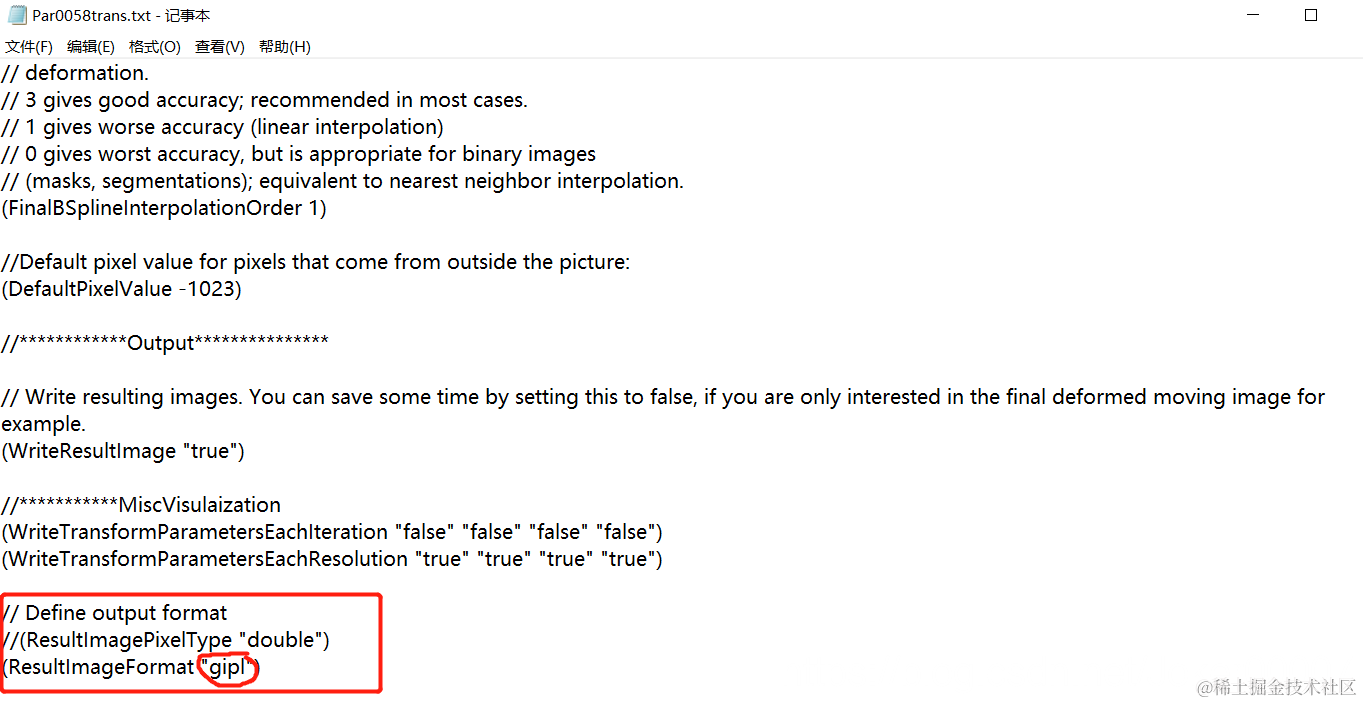
Task: Open the 查看(V) menu
Action: coord(220,47)
